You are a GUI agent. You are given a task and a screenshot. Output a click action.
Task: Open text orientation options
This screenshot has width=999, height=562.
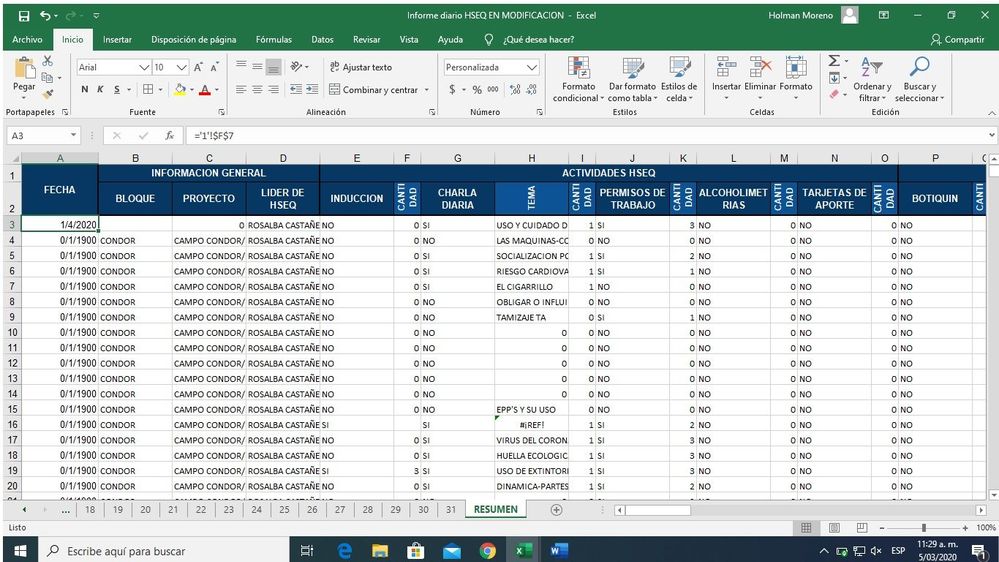[x=299, y=67]
